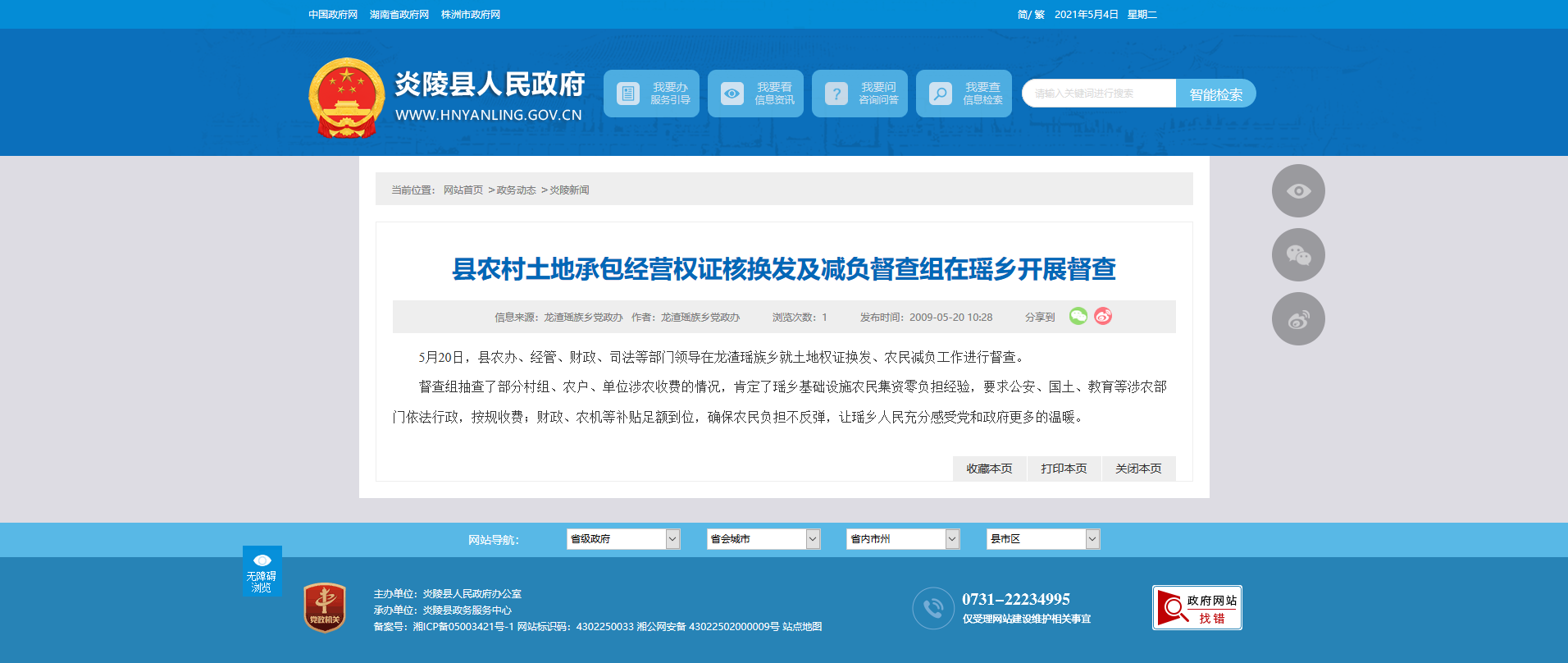Click the WeChat share icon in article info bar
This screenshot has height=663, width=1568.
(x=1078, y=316)
